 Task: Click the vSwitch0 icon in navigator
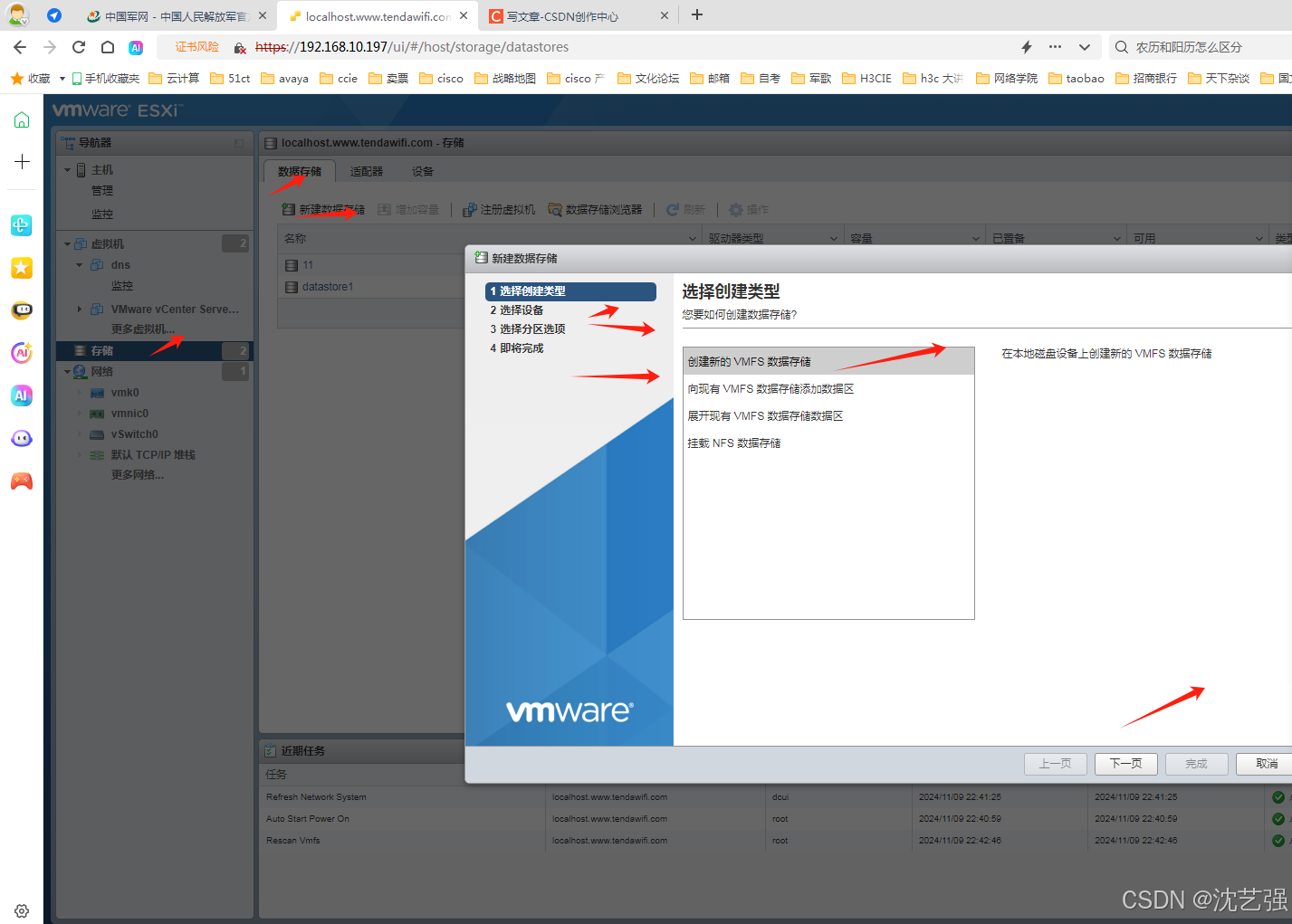tap(97, 434)
